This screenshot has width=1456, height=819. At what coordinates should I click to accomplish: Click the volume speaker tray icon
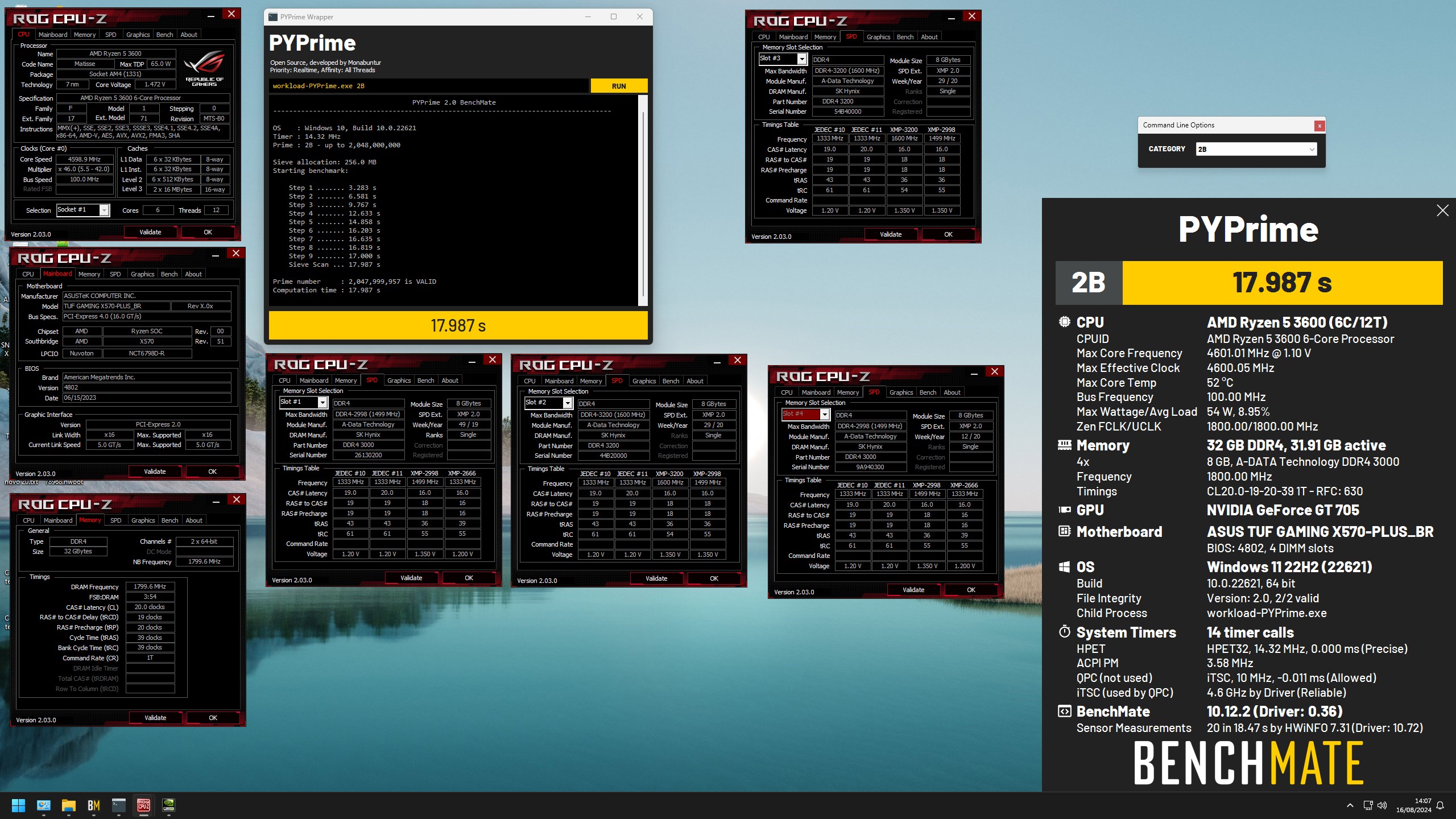pyautogui.click(x=1382, y=805)
